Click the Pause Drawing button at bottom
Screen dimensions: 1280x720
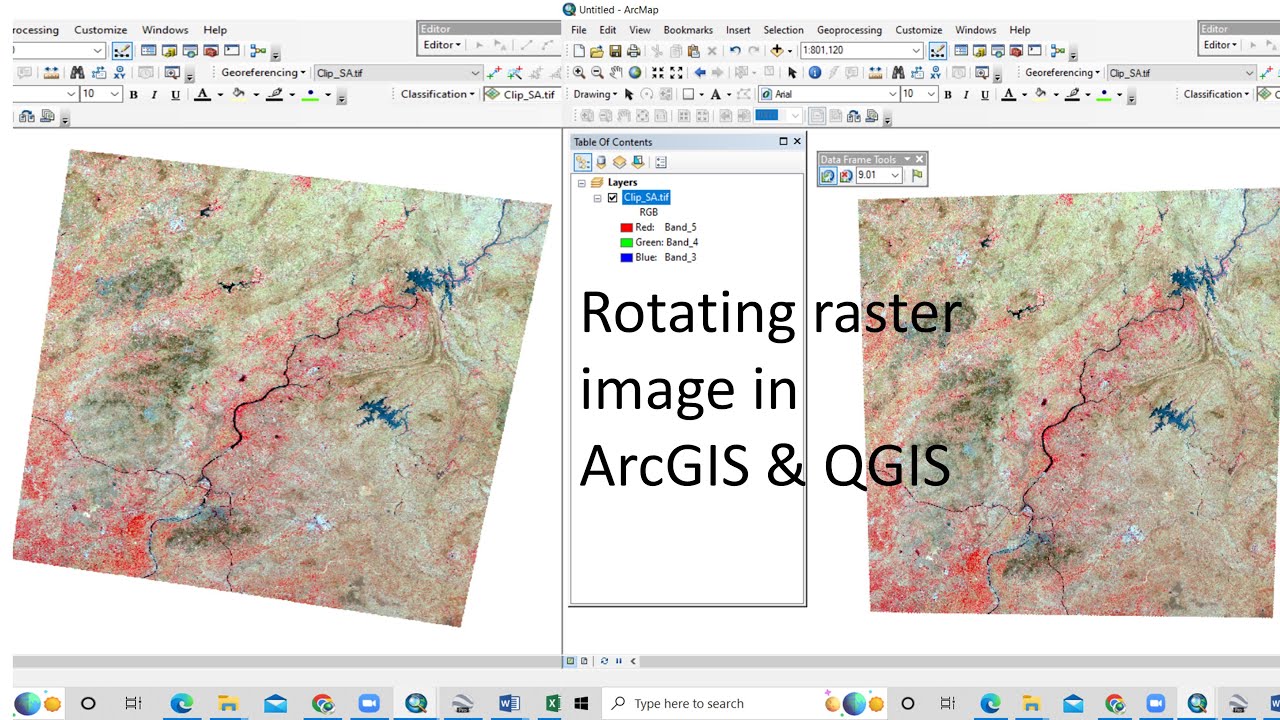click(x=619, y=661)
